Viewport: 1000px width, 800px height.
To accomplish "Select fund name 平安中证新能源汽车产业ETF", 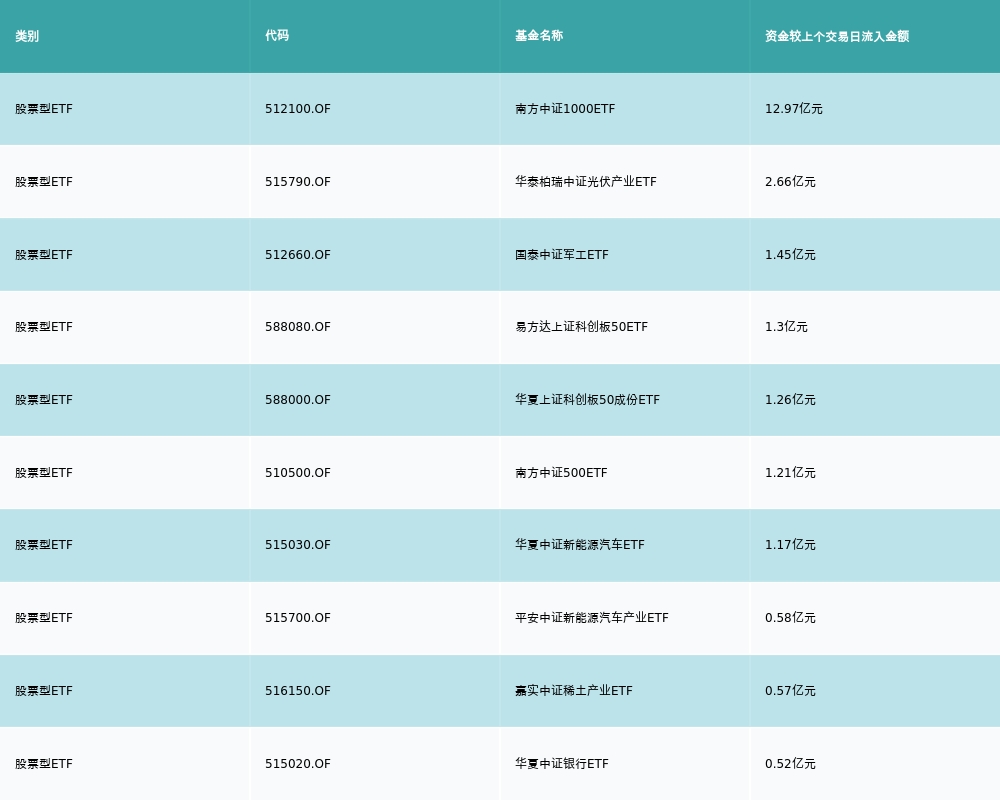I will click(592, 618).
